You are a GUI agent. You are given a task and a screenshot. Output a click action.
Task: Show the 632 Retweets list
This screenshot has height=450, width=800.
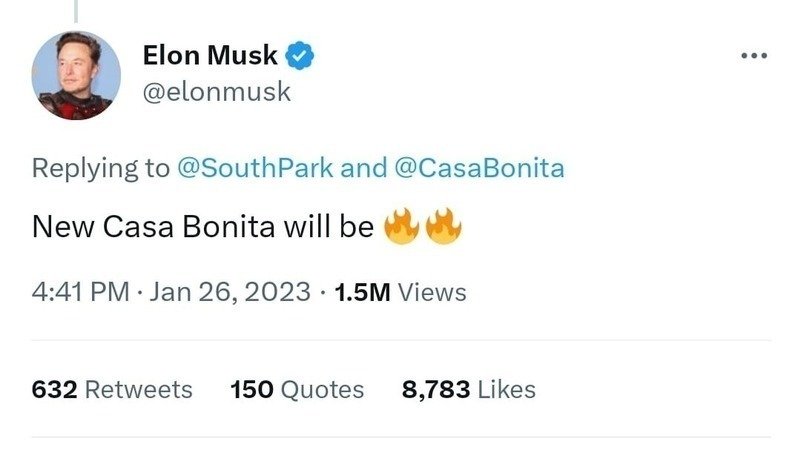[112, 389]
